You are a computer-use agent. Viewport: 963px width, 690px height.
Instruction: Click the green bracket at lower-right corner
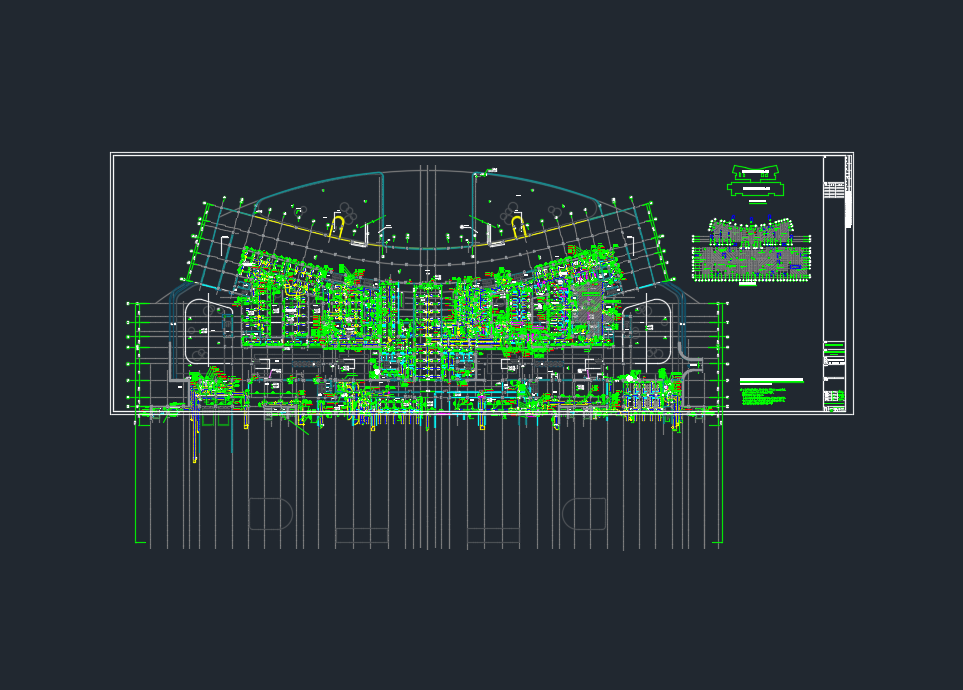[x=719, y=540]
